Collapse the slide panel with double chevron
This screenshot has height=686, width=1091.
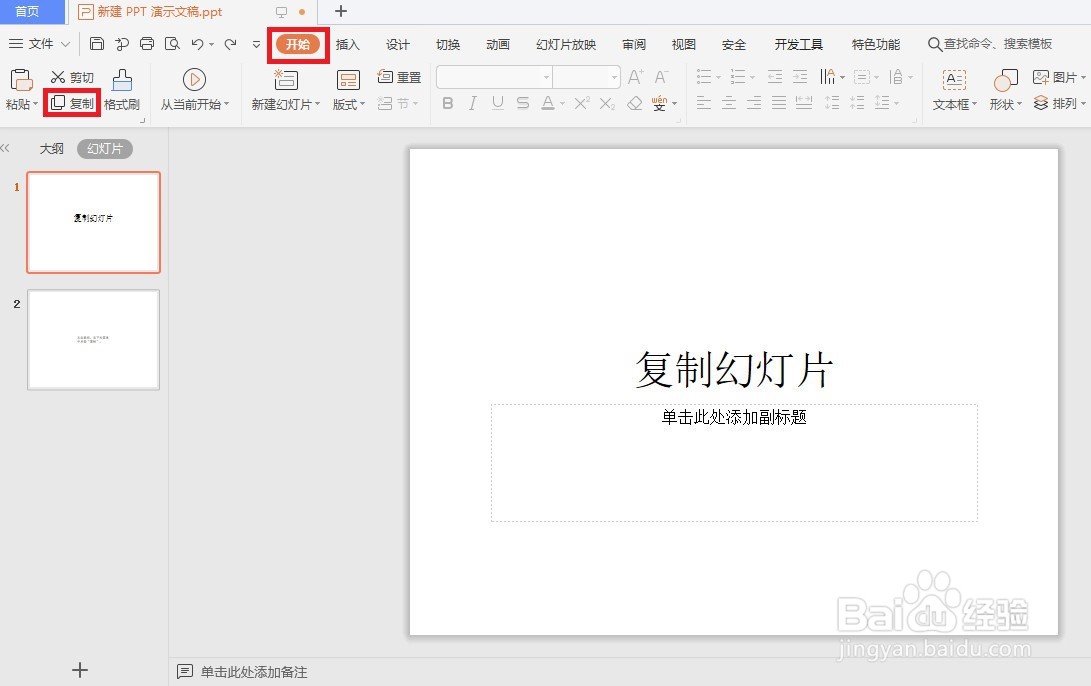click(6, 148)
